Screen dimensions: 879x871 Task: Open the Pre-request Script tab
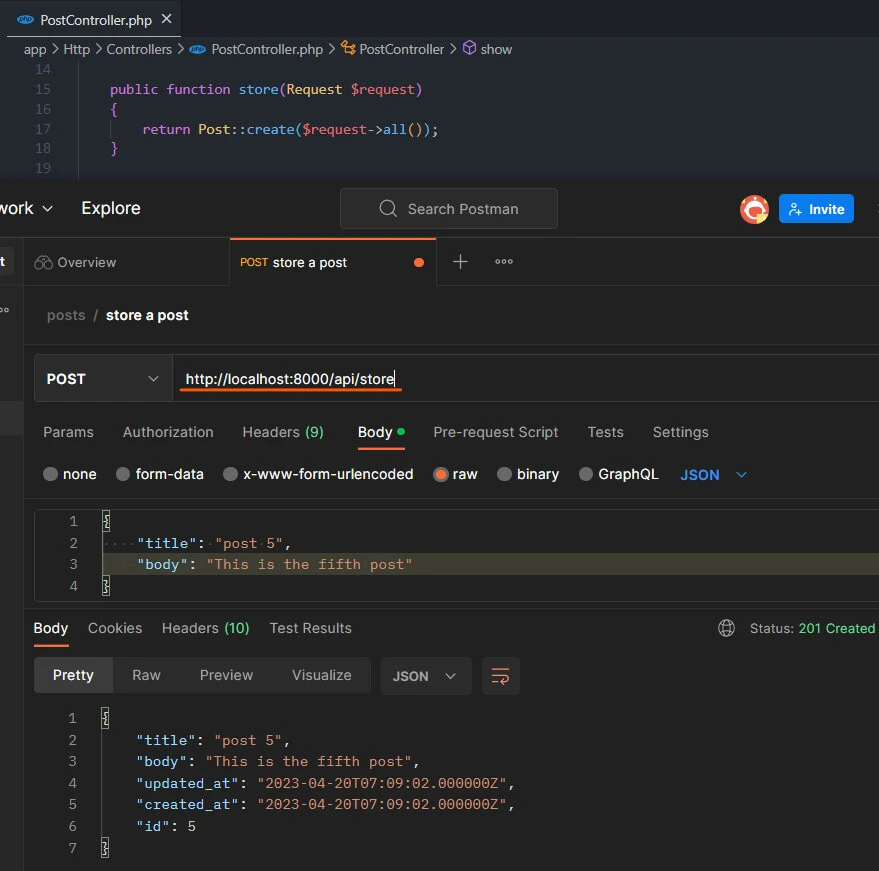tap(495, 432)
